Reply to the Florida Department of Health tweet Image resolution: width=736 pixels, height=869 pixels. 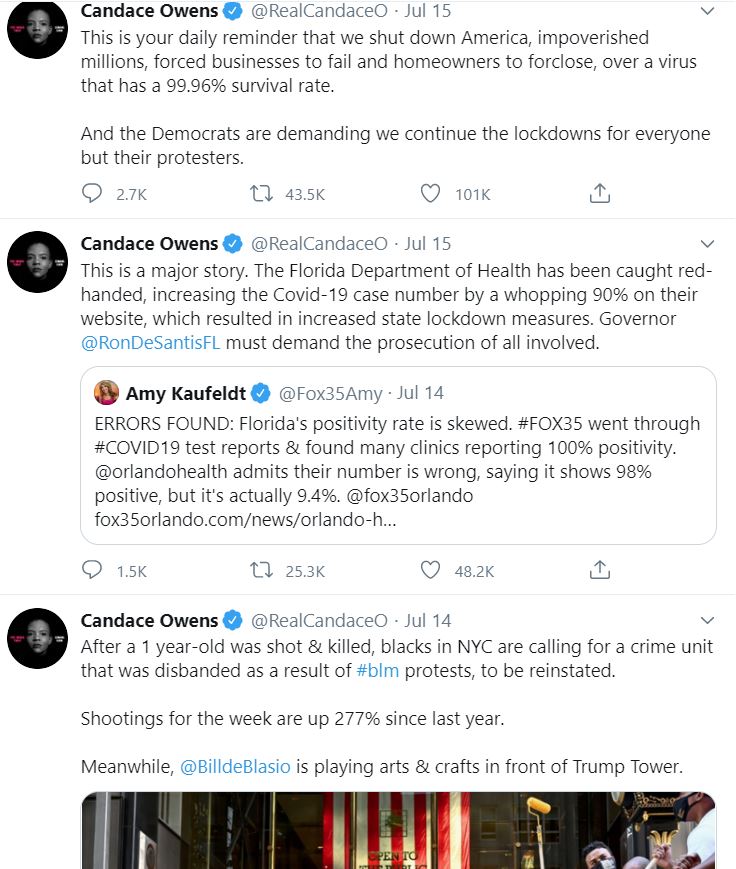[92, 571]
